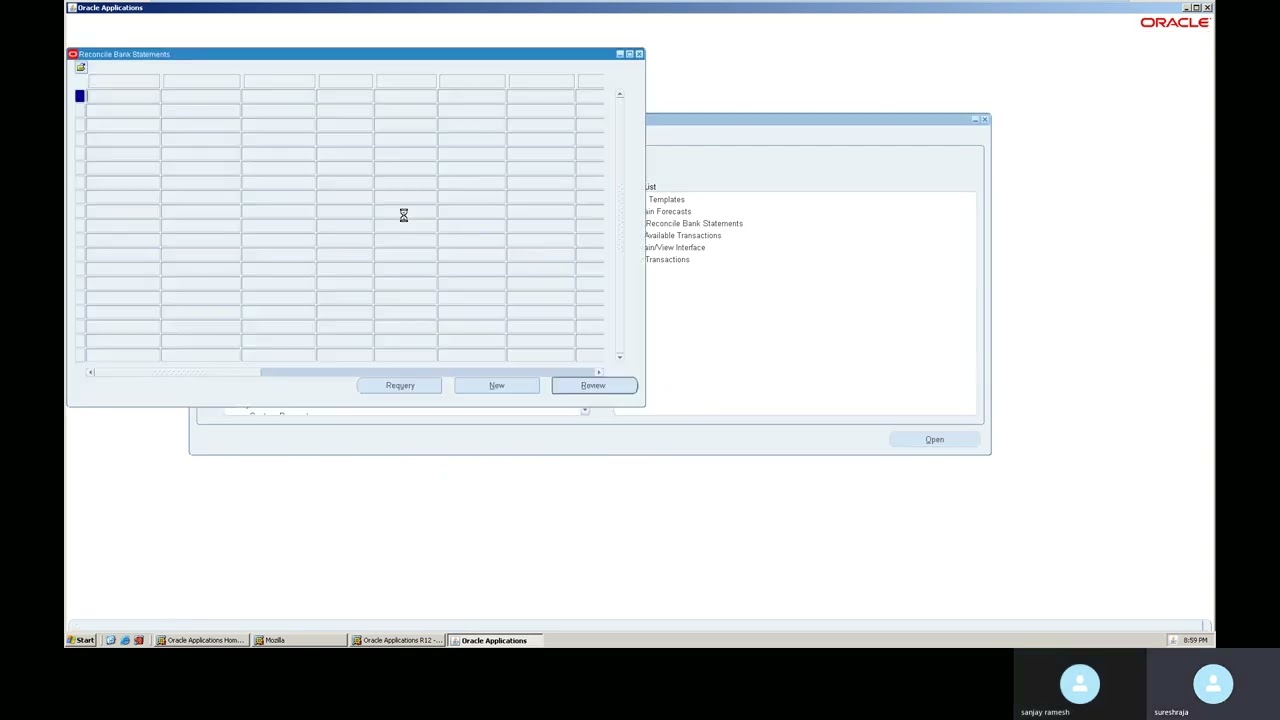Viewport: 1280px width, 720px height.
Task: Click first cell in first grid row
Action: pos(123,96)
